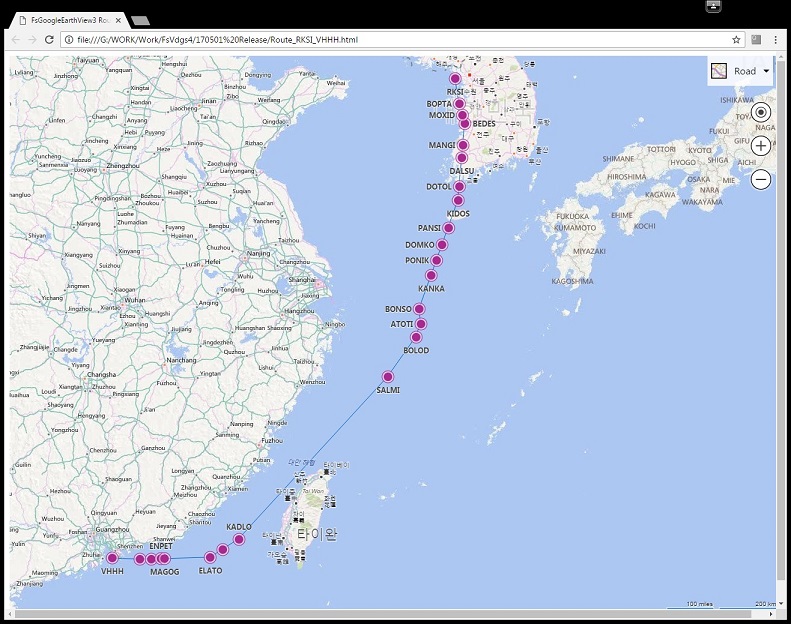791x624 pixels.
Task: Click the DALSU waypoint marker
Action: coord(461,158)
